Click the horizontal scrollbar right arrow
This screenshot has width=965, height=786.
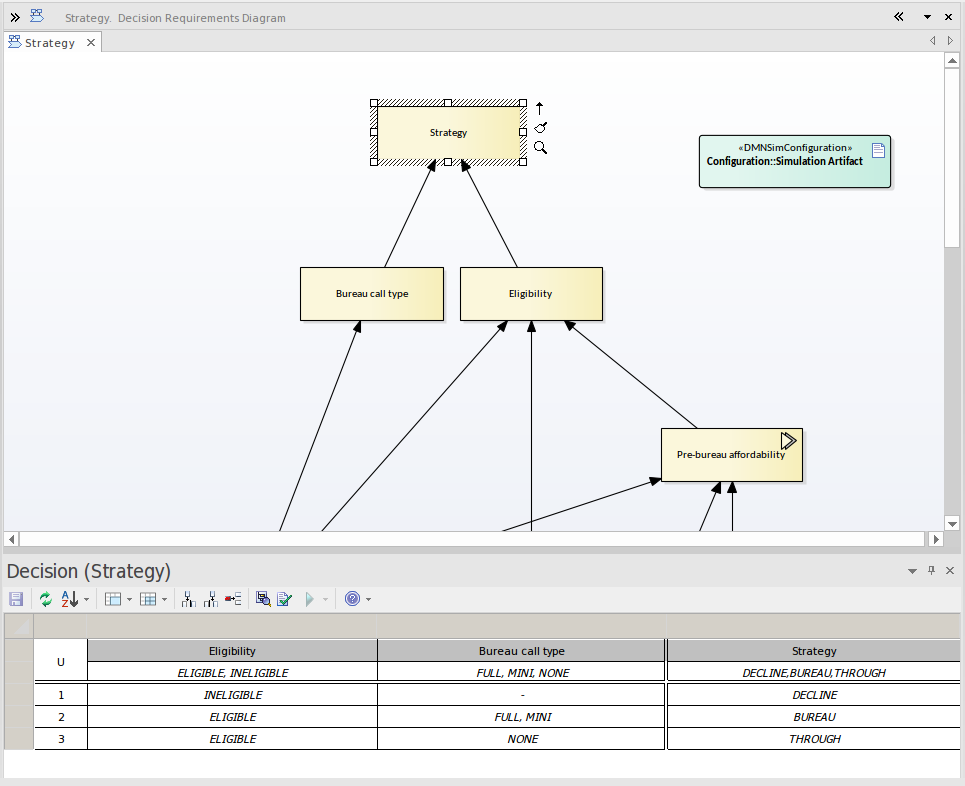(936, 539)
